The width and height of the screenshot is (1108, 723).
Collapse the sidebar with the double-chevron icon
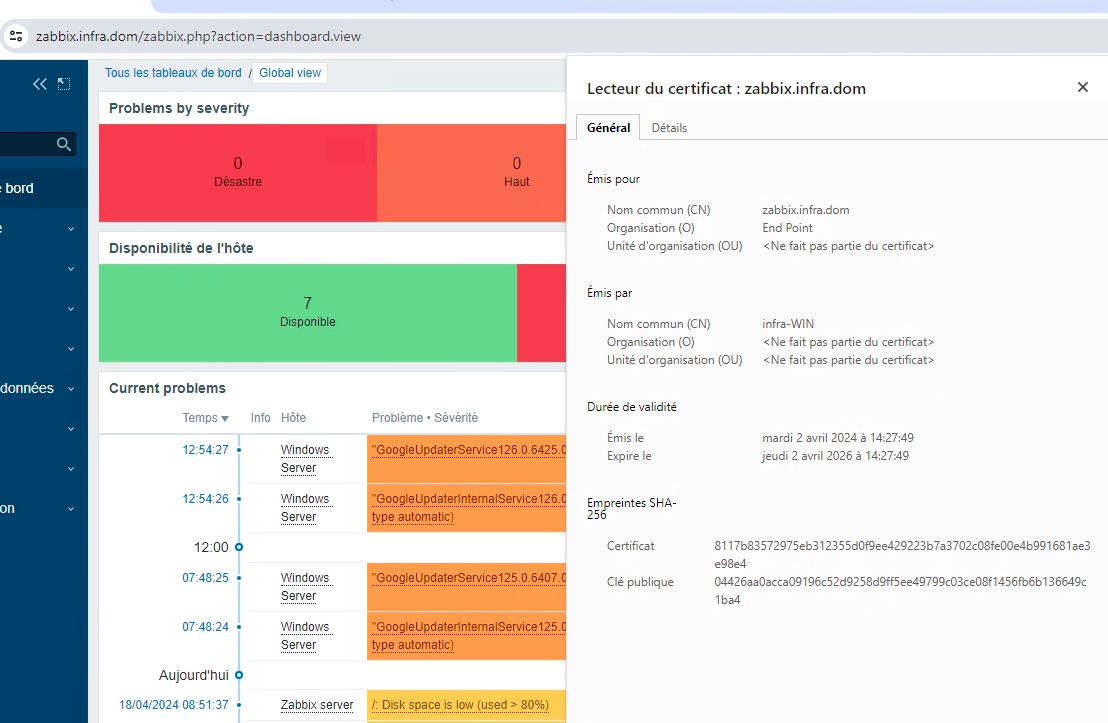click(x=40, y=84)
